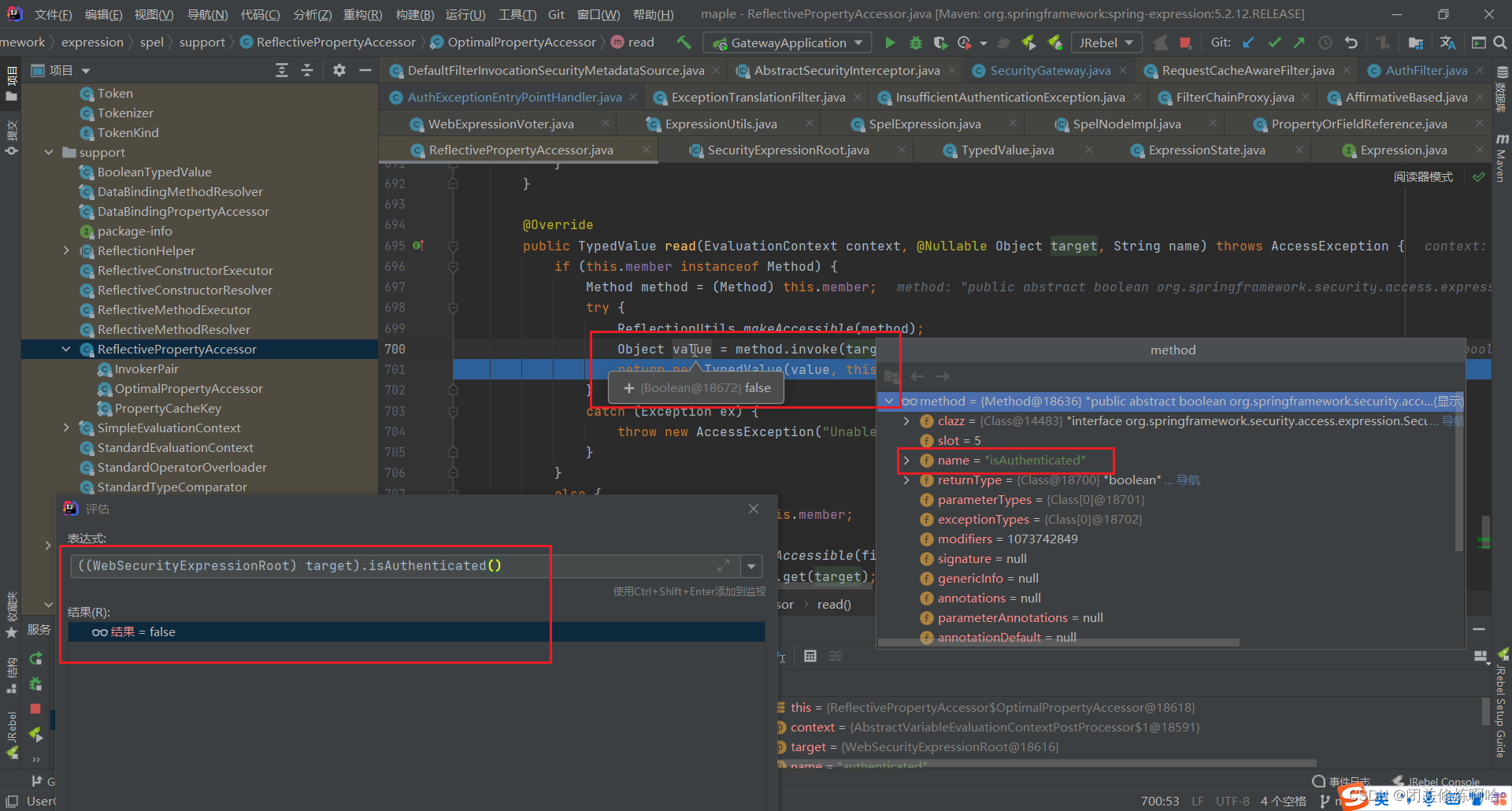Select the 结果 = false result row

tap(417, 631)
